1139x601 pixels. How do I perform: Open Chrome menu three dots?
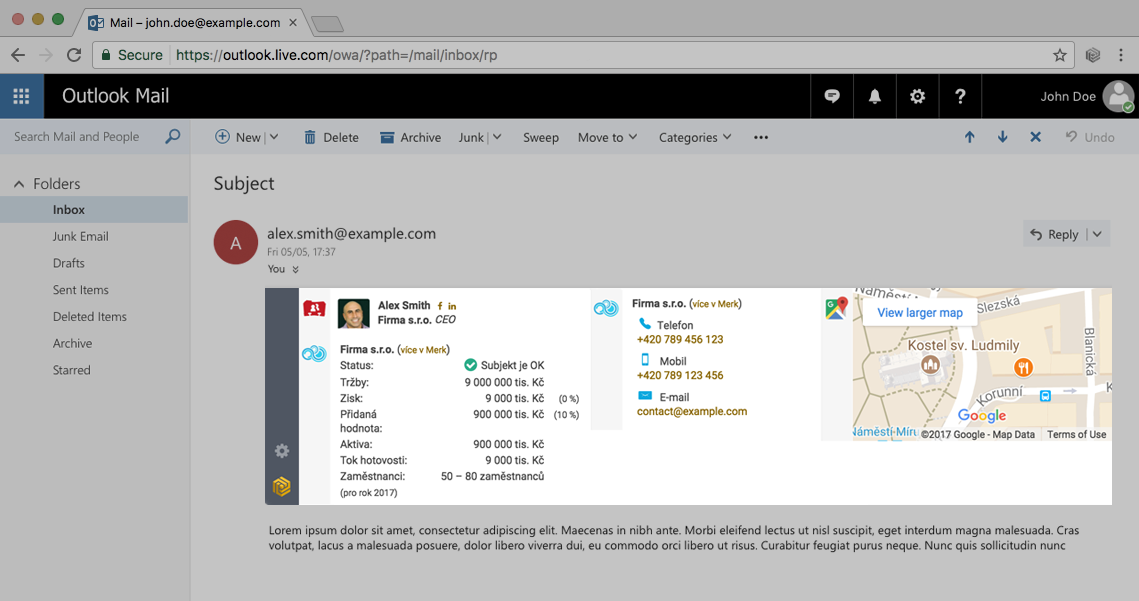tap(1121, 55)
